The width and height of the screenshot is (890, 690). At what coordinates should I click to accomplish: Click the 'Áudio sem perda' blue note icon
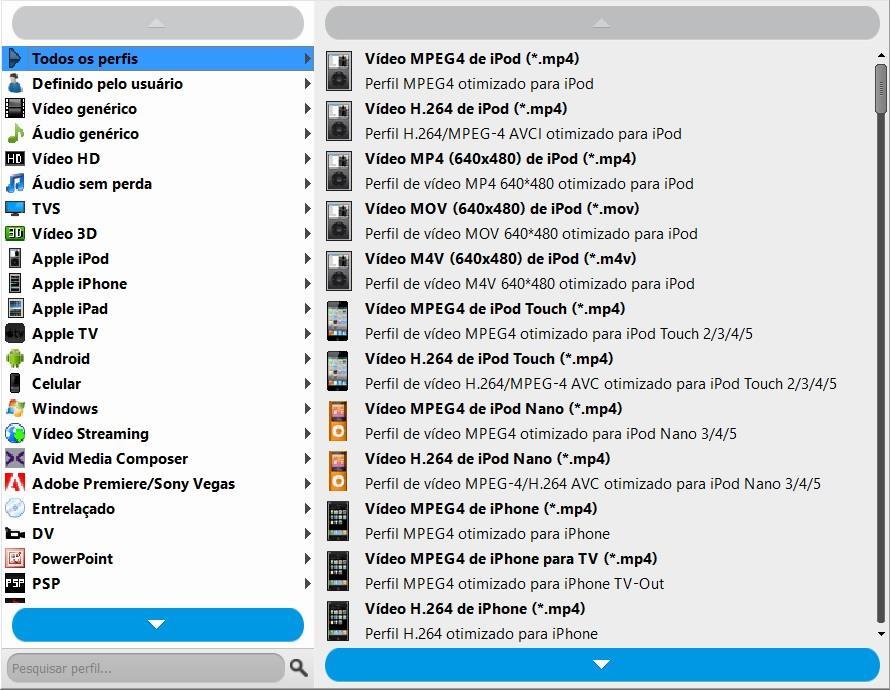[15, 183]
